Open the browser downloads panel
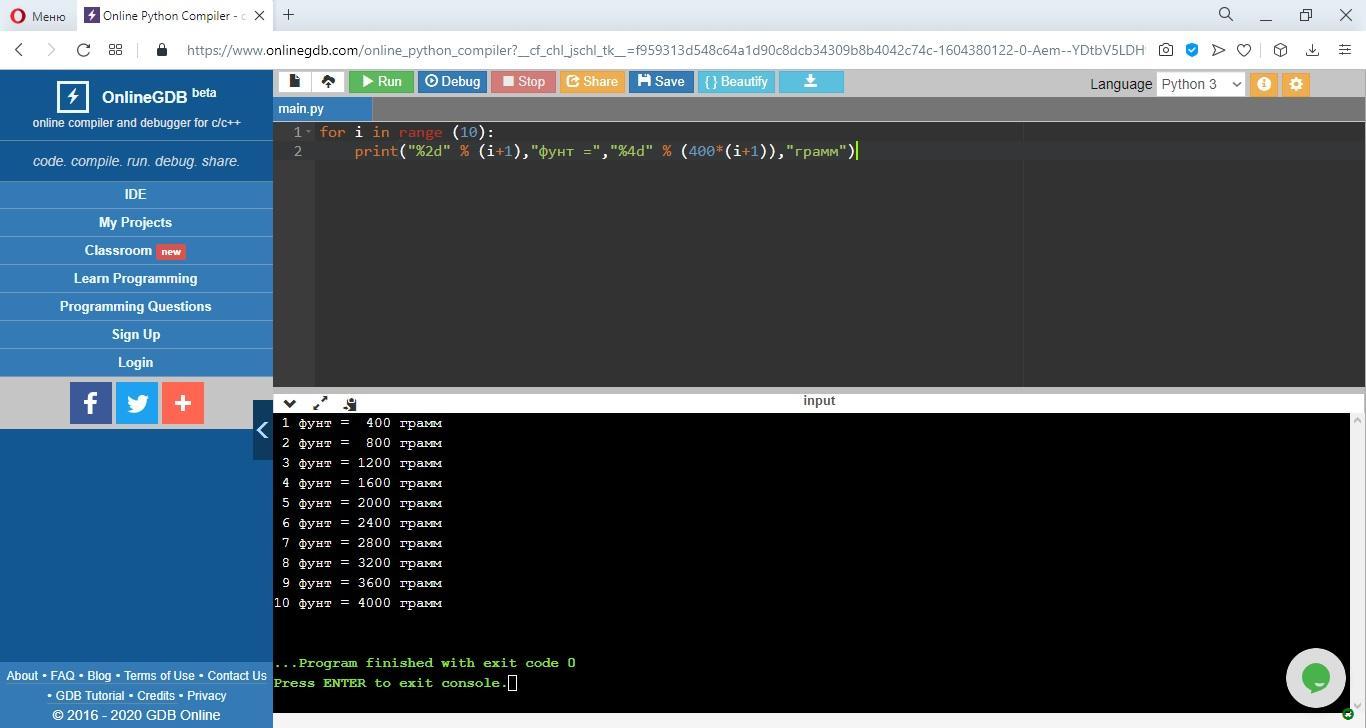Viewport: 1366px width, 728px height. click(1312, 50)
